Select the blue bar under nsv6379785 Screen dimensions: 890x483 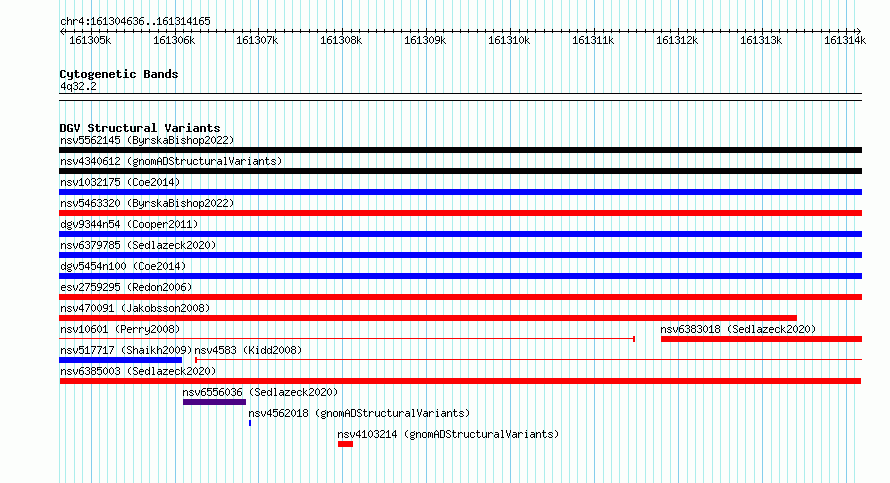click(x=460, y=255)
